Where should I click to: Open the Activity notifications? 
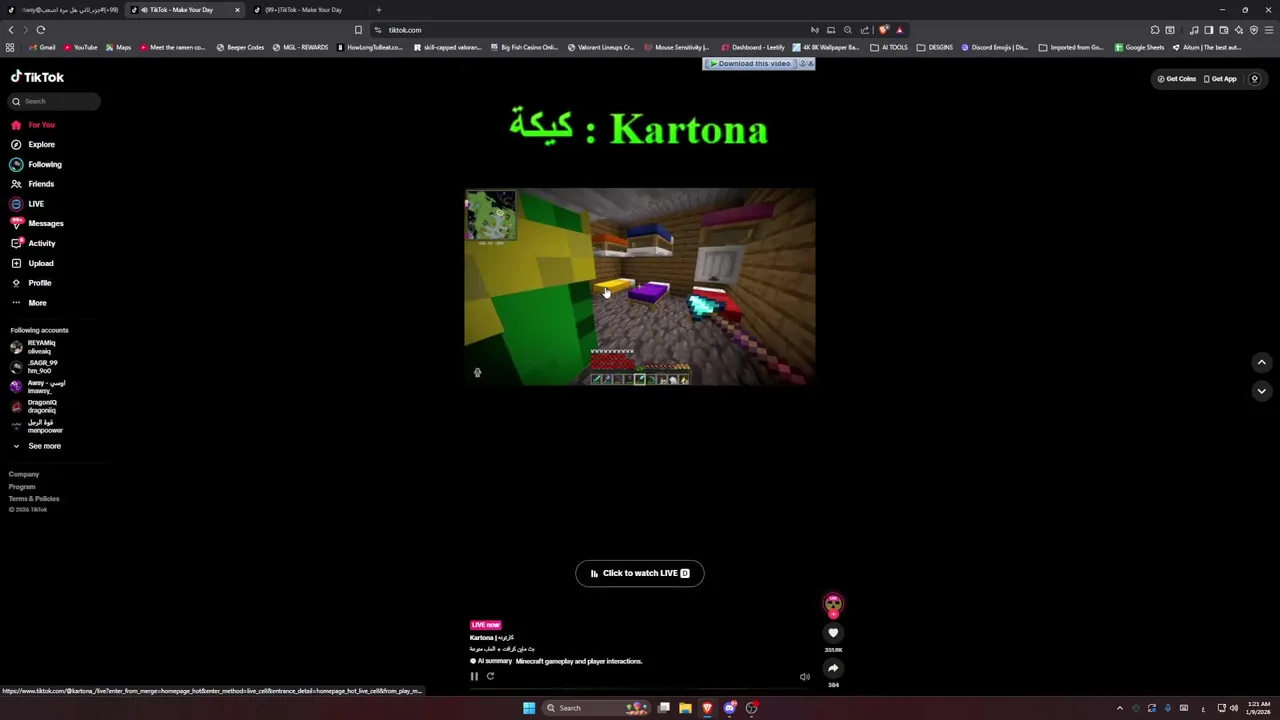(33, 243)
